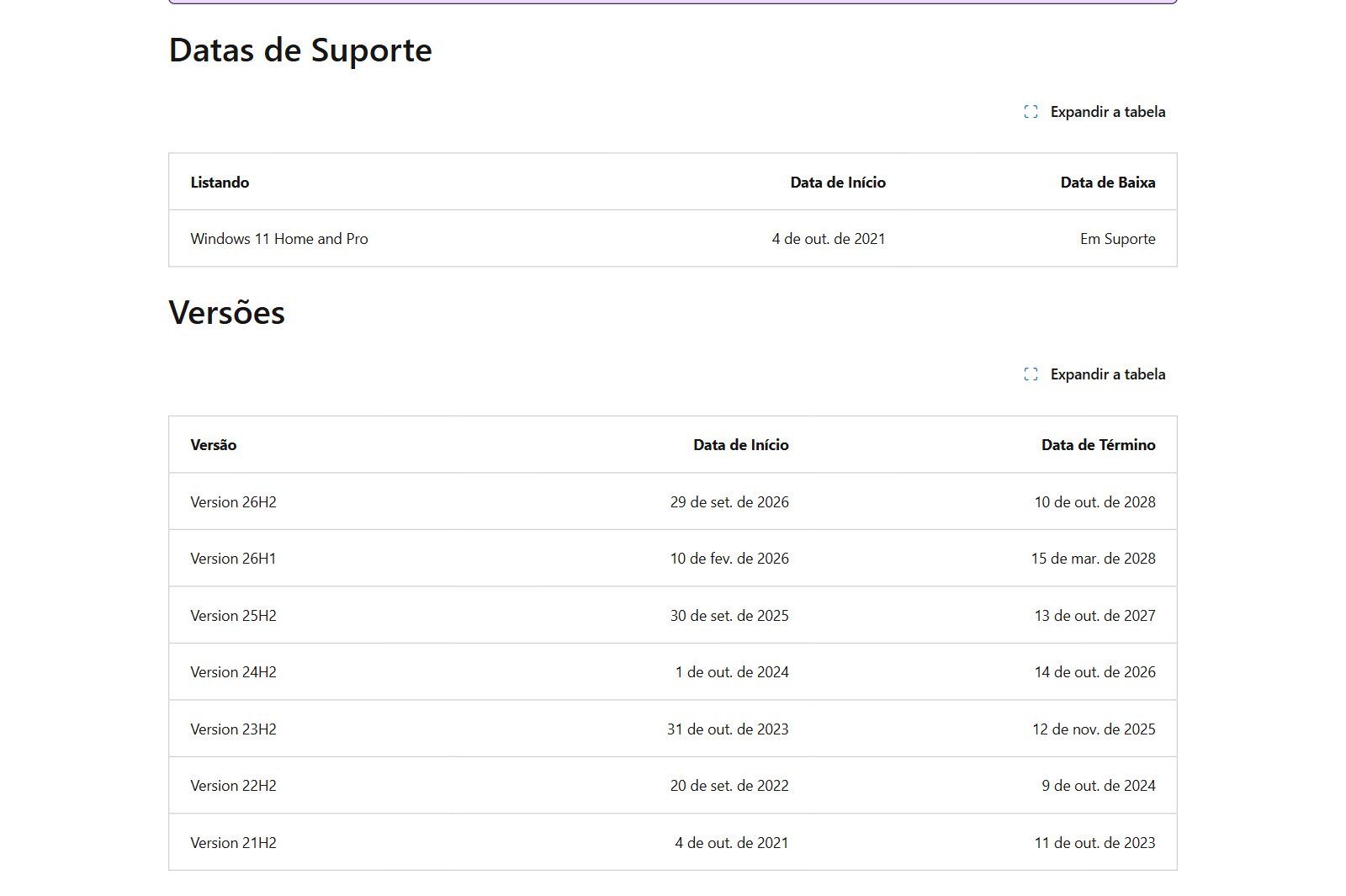Select the Version 21H2 row label
This screenshot has height=896, width=1346.
234,843
